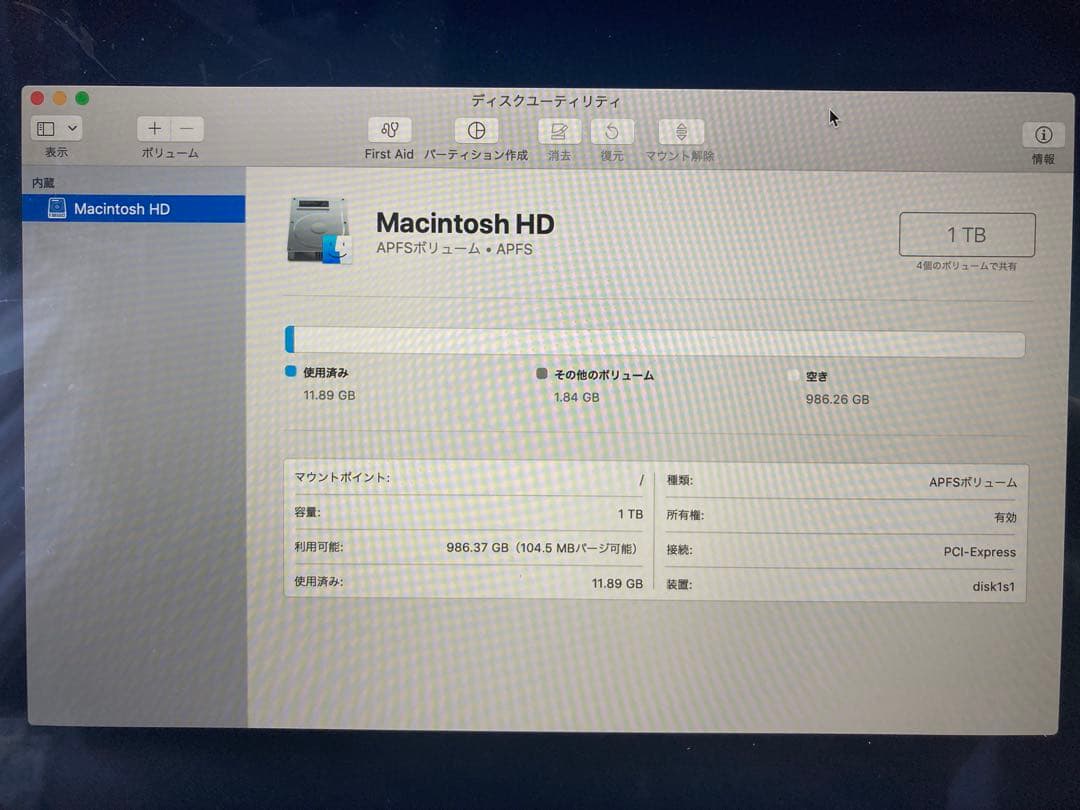Select the マウントポイント value field
Viewport: 1080px width, 810px height.
[x=640, y=479]
